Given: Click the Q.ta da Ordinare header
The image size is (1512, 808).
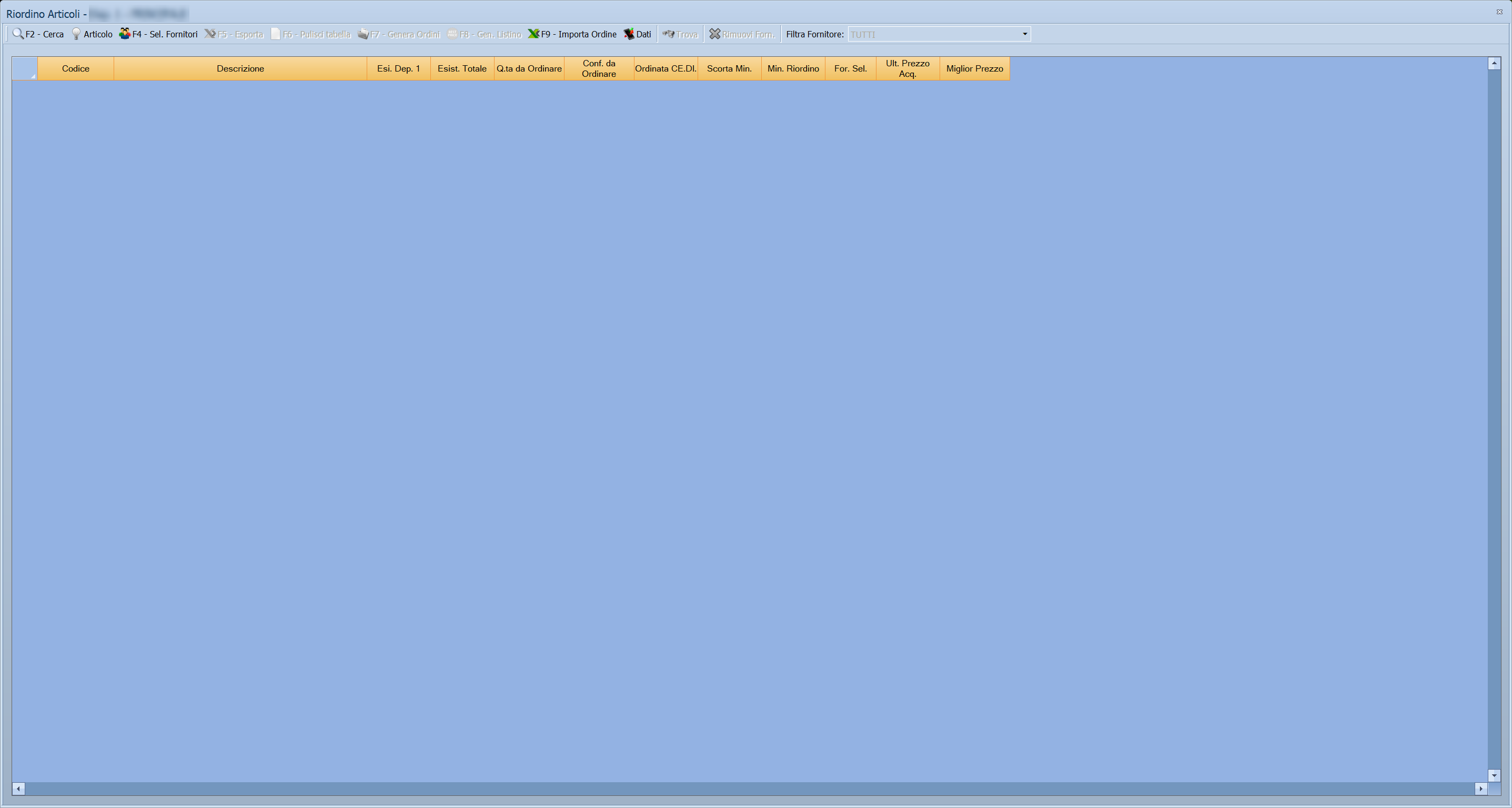Looking at the screenshot, I should pos(529,69).
